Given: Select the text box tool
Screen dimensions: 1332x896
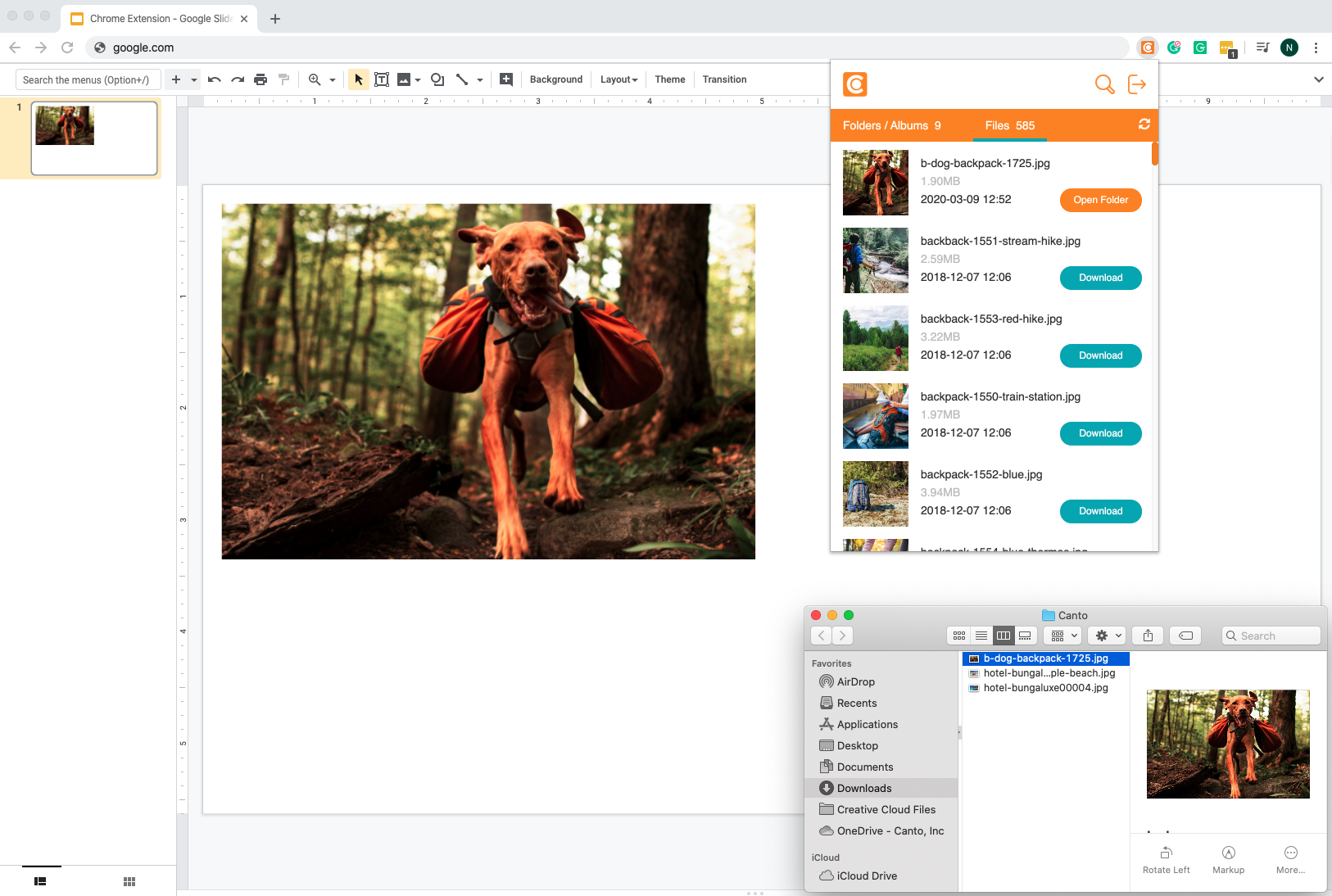Looking at the screenshot, I should click(x=382, y=79).
